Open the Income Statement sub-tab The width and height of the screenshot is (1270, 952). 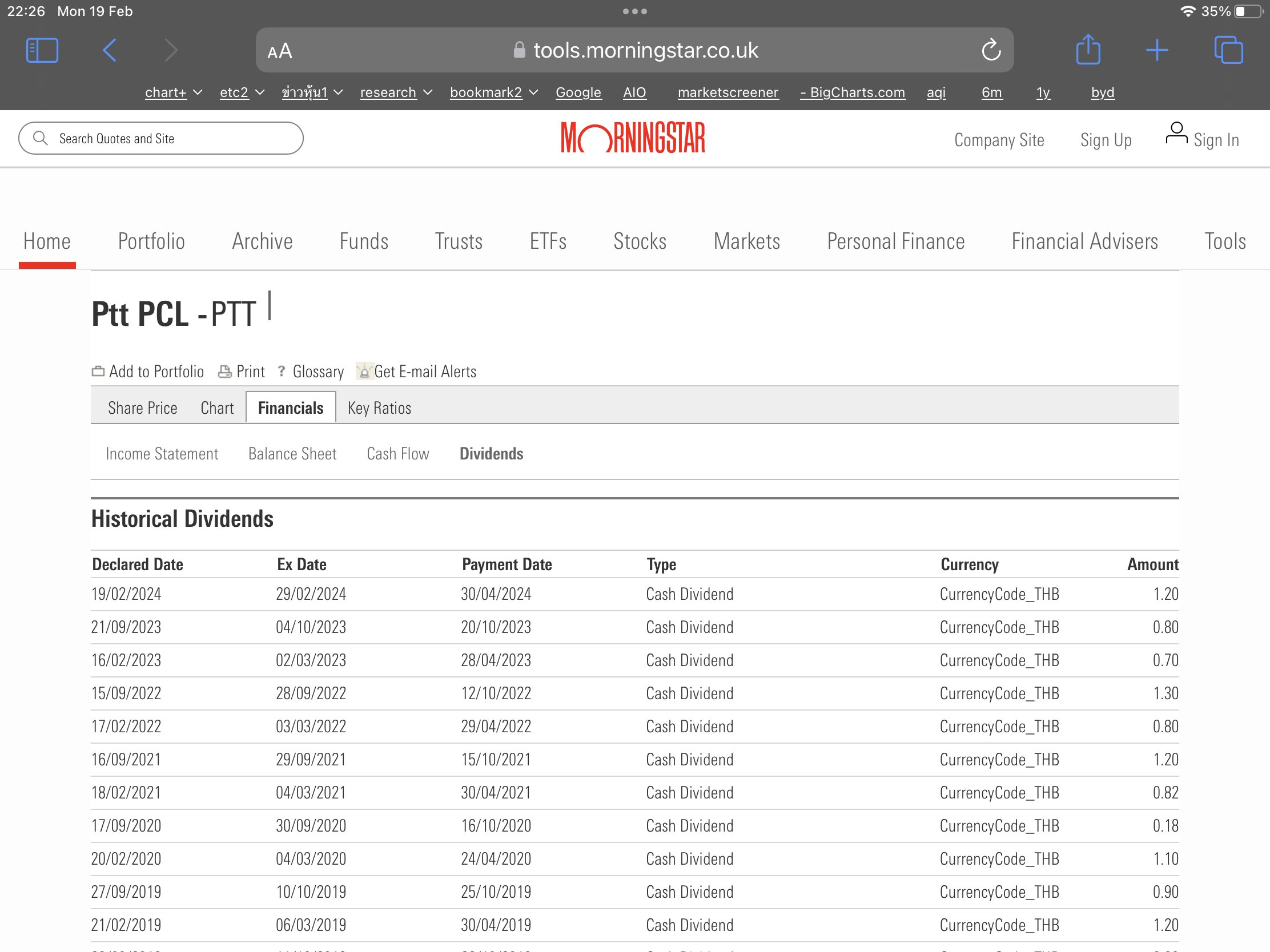[162, 454]
